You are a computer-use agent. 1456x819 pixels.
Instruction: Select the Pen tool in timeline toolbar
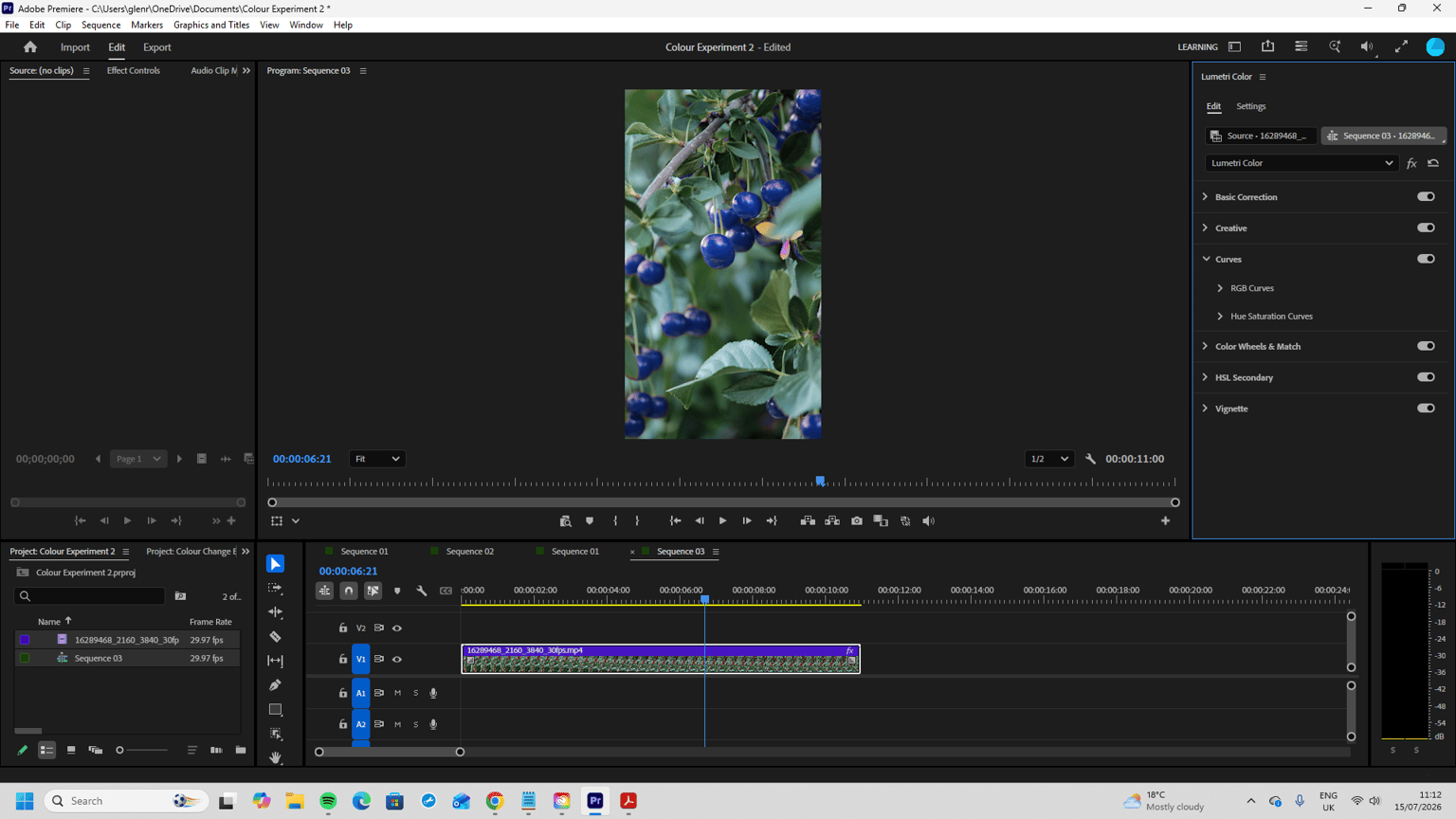pyautogui.click(x=275, y=685)
